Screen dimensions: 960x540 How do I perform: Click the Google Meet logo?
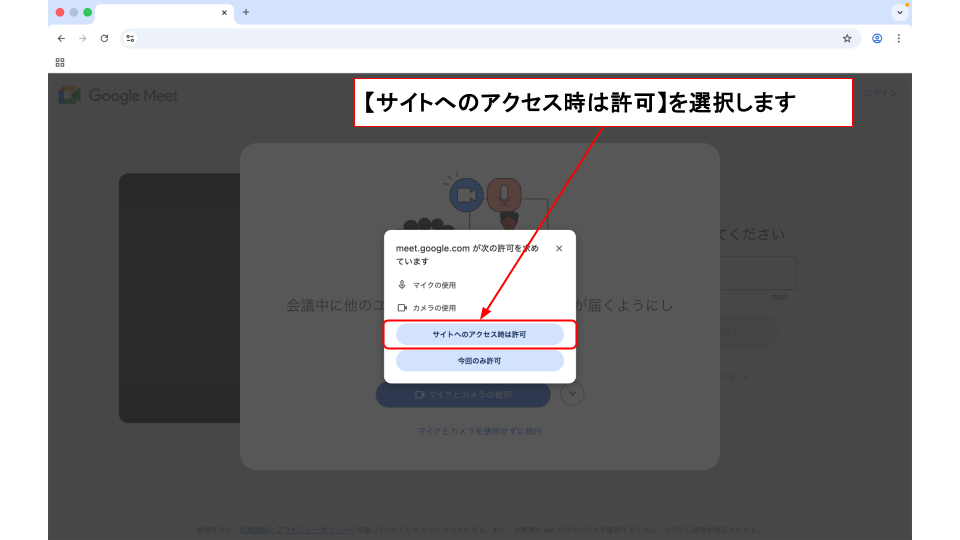pos(118,96)
